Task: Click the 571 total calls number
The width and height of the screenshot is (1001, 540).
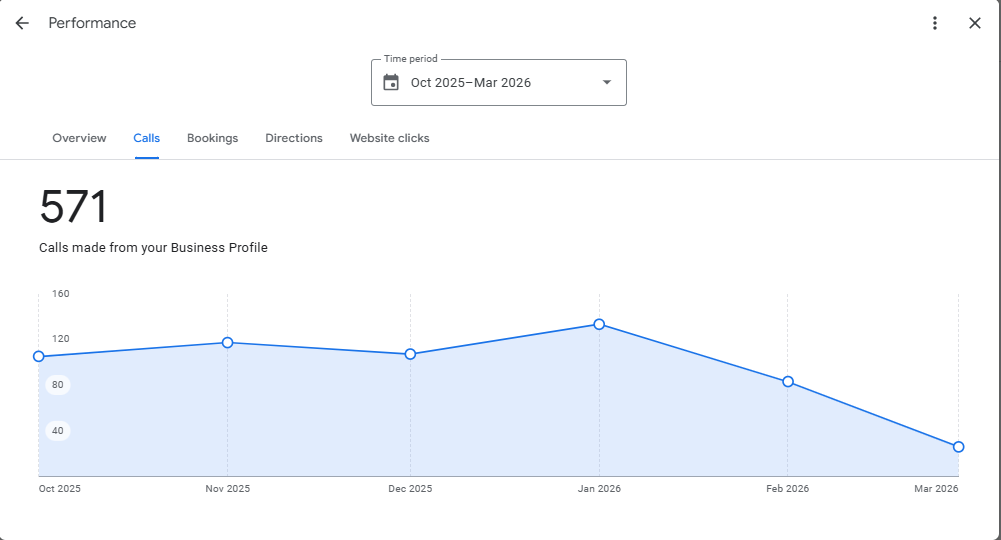Action: 73,208
